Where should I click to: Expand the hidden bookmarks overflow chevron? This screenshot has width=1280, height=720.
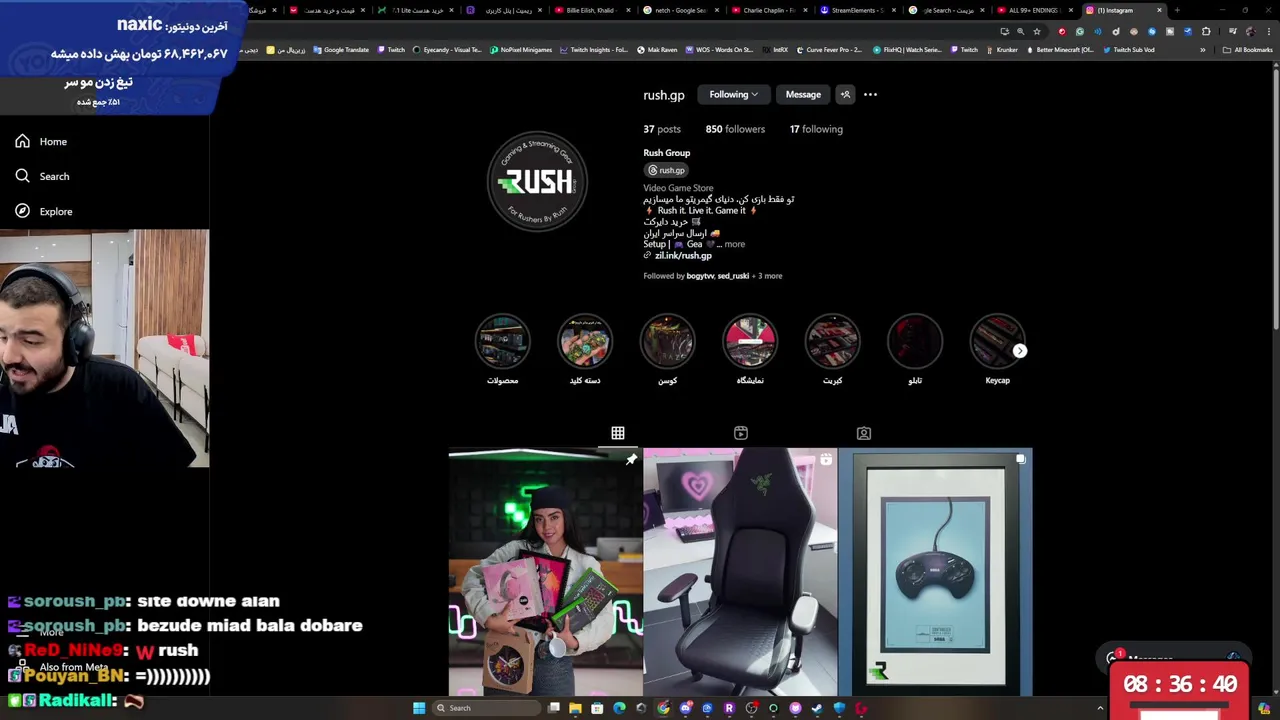[x=1203, y=50]
